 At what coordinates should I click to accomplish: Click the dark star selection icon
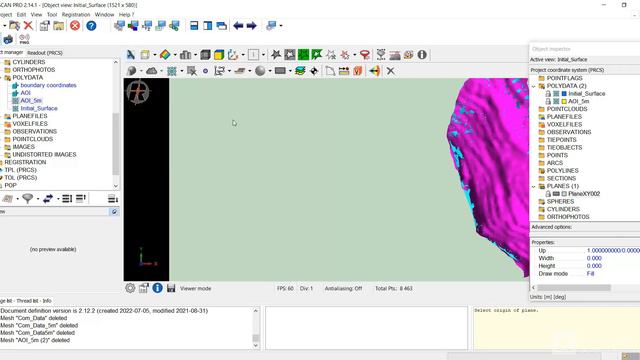tap(276, 55)
